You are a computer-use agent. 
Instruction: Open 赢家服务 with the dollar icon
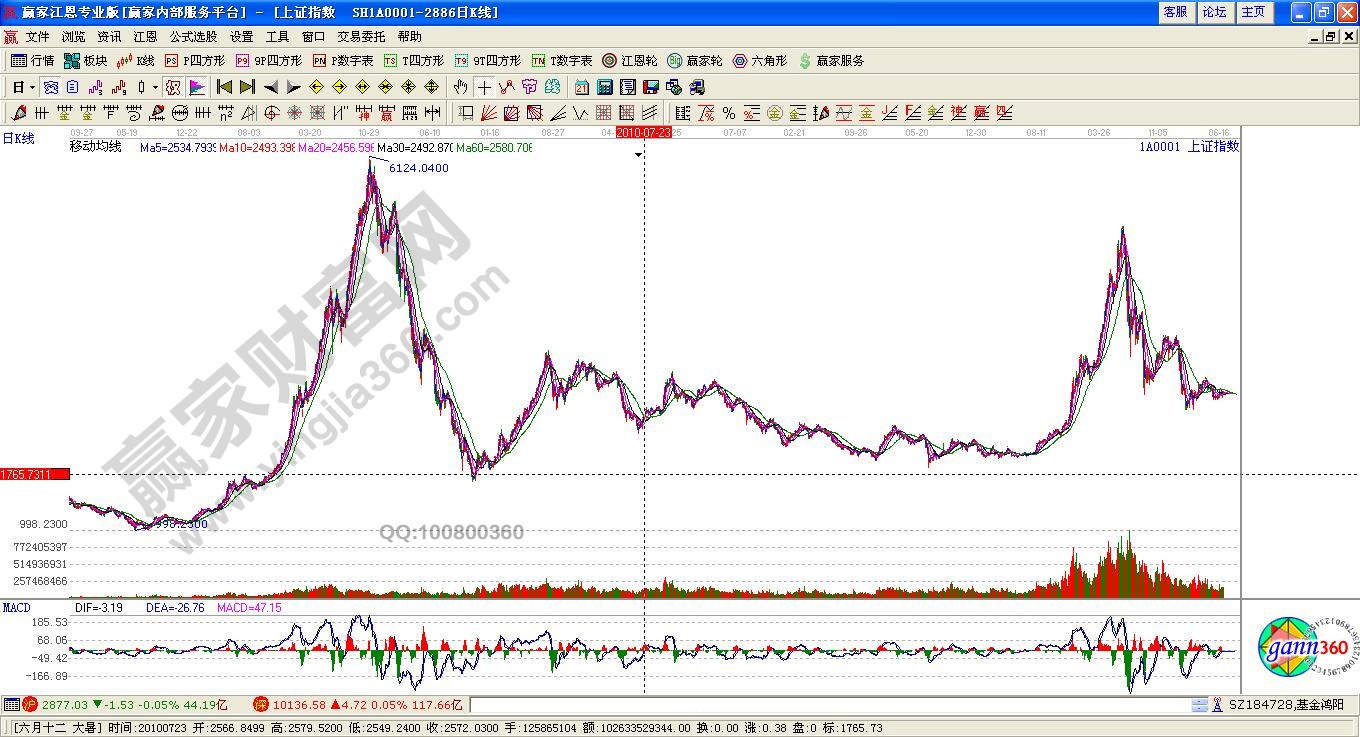point(831,61)
